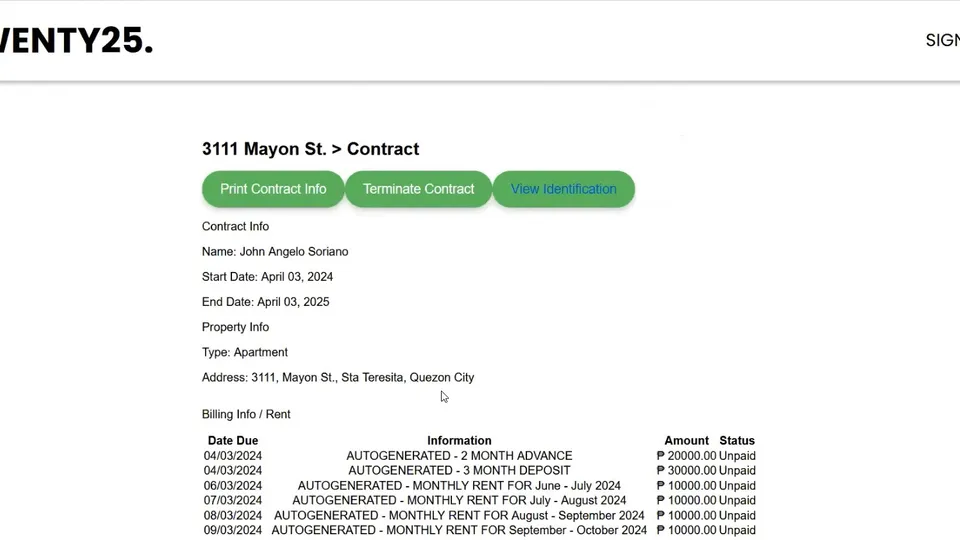The image size is (960, 540).
Task: Click the 3111 Mayon St. > Contract heading
Action: [x=310, y=149]
